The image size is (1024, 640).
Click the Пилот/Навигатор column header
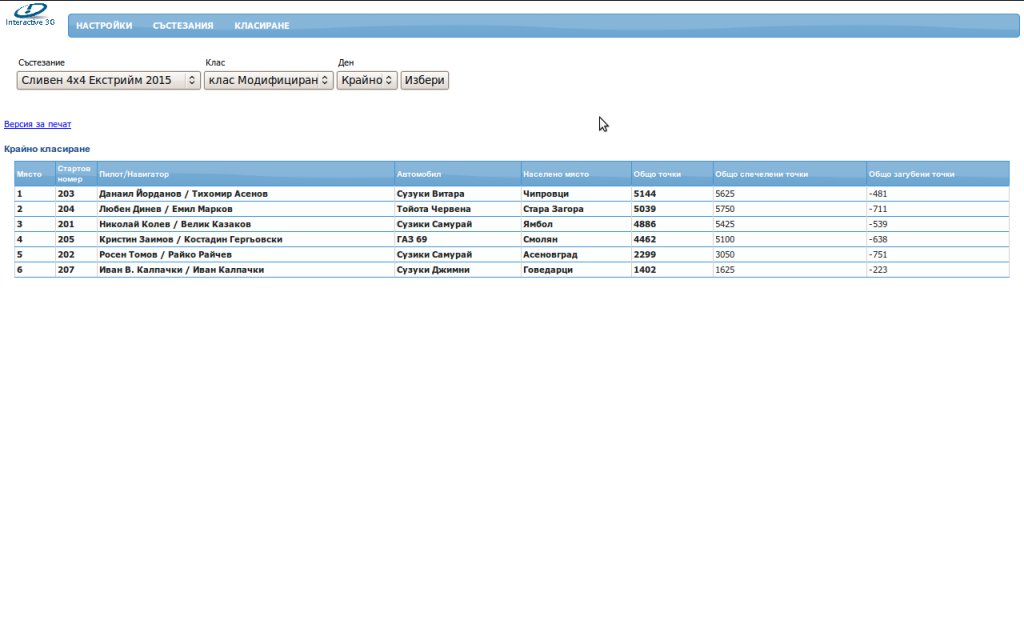click(x=134, y=174)
